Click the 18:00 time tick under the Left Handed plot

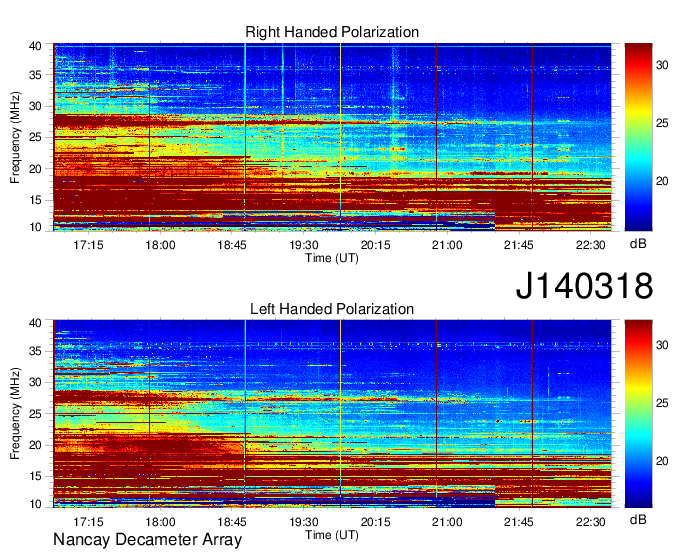pyautogui.click(x=160, y=522)
